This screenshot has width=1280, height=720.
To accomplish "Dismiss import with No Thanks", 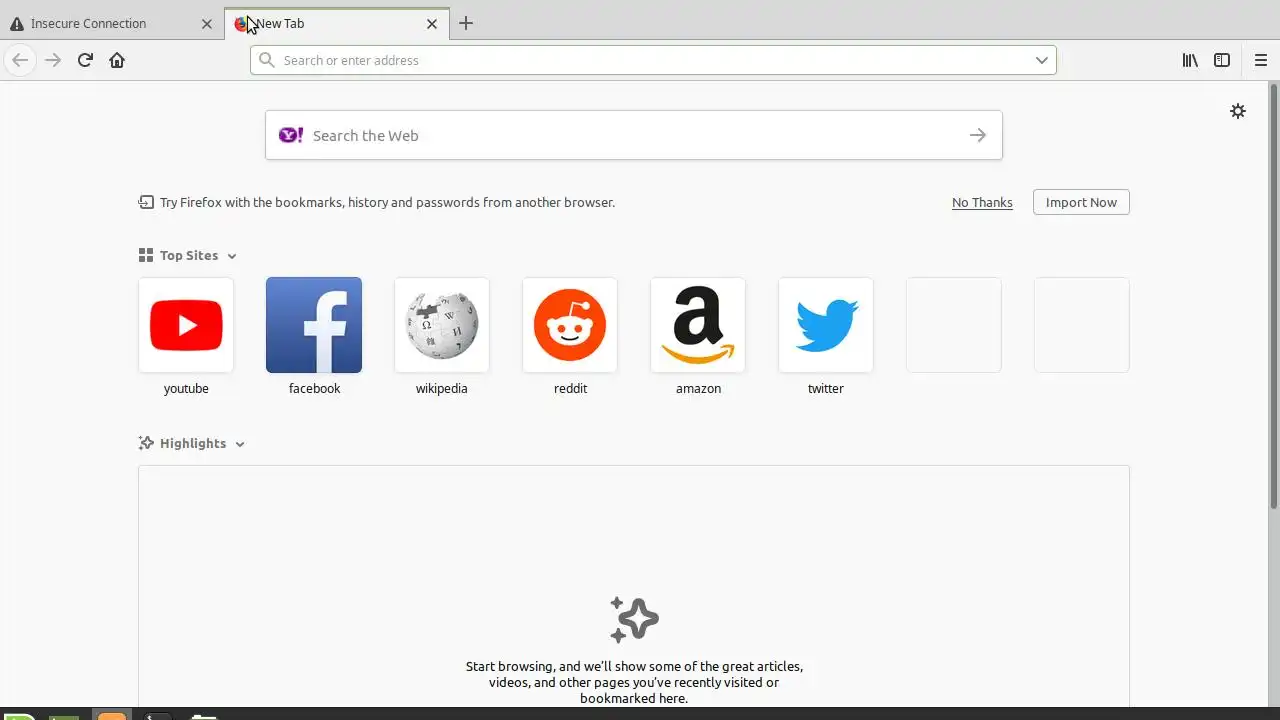I will pos(982,202).
